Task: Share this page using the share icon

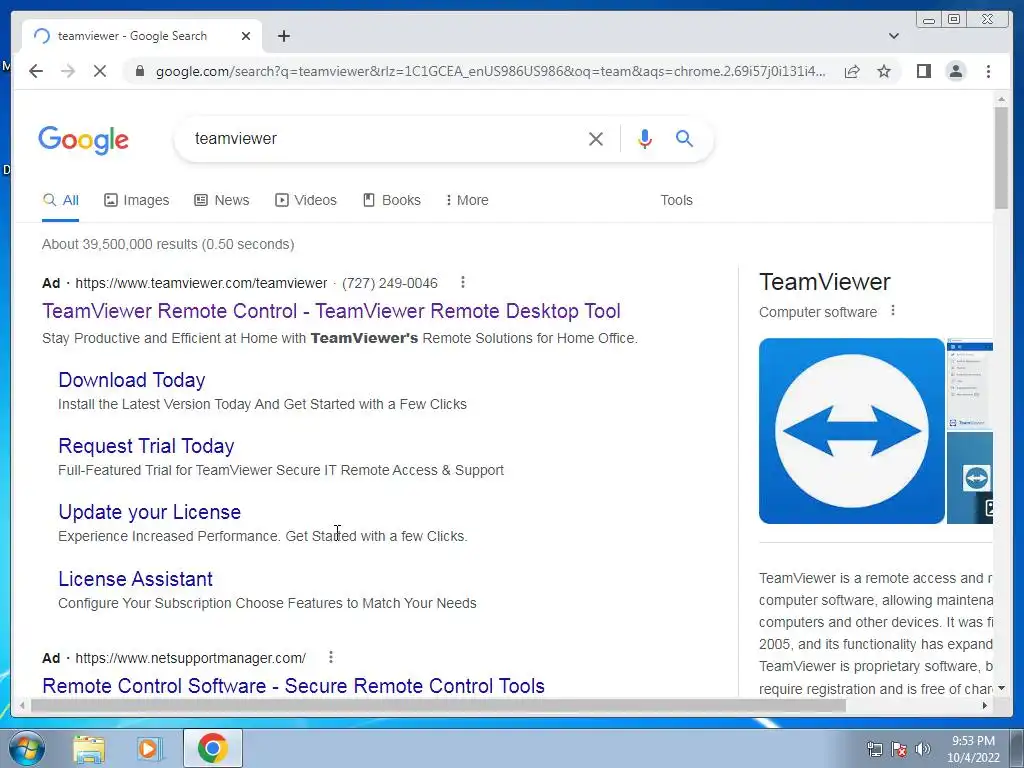Action: [x=852, y=71]
